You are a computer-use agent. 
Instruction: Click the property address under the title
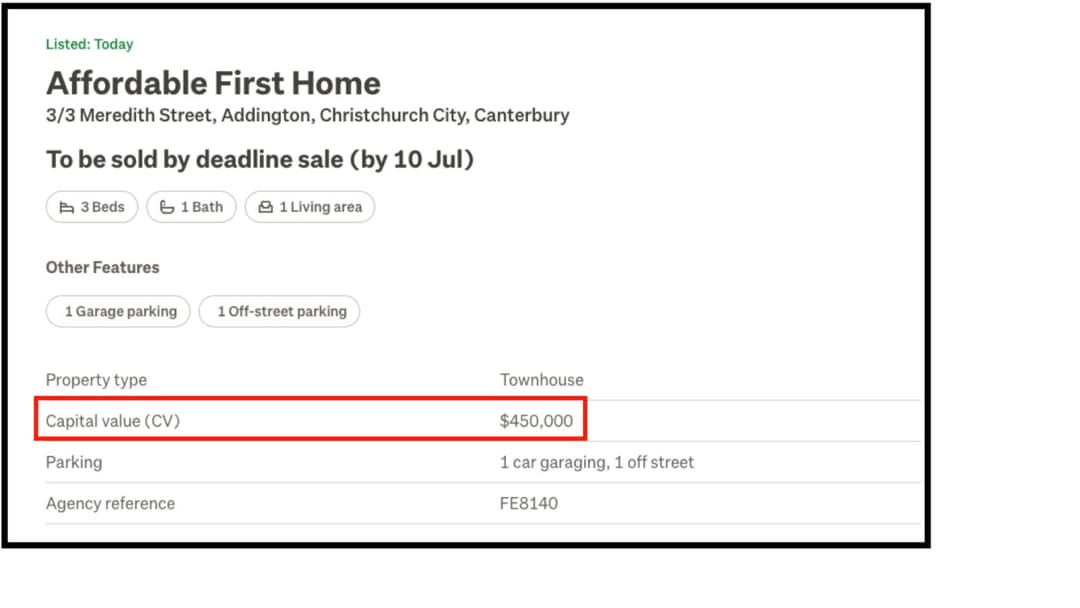(307, 115)
